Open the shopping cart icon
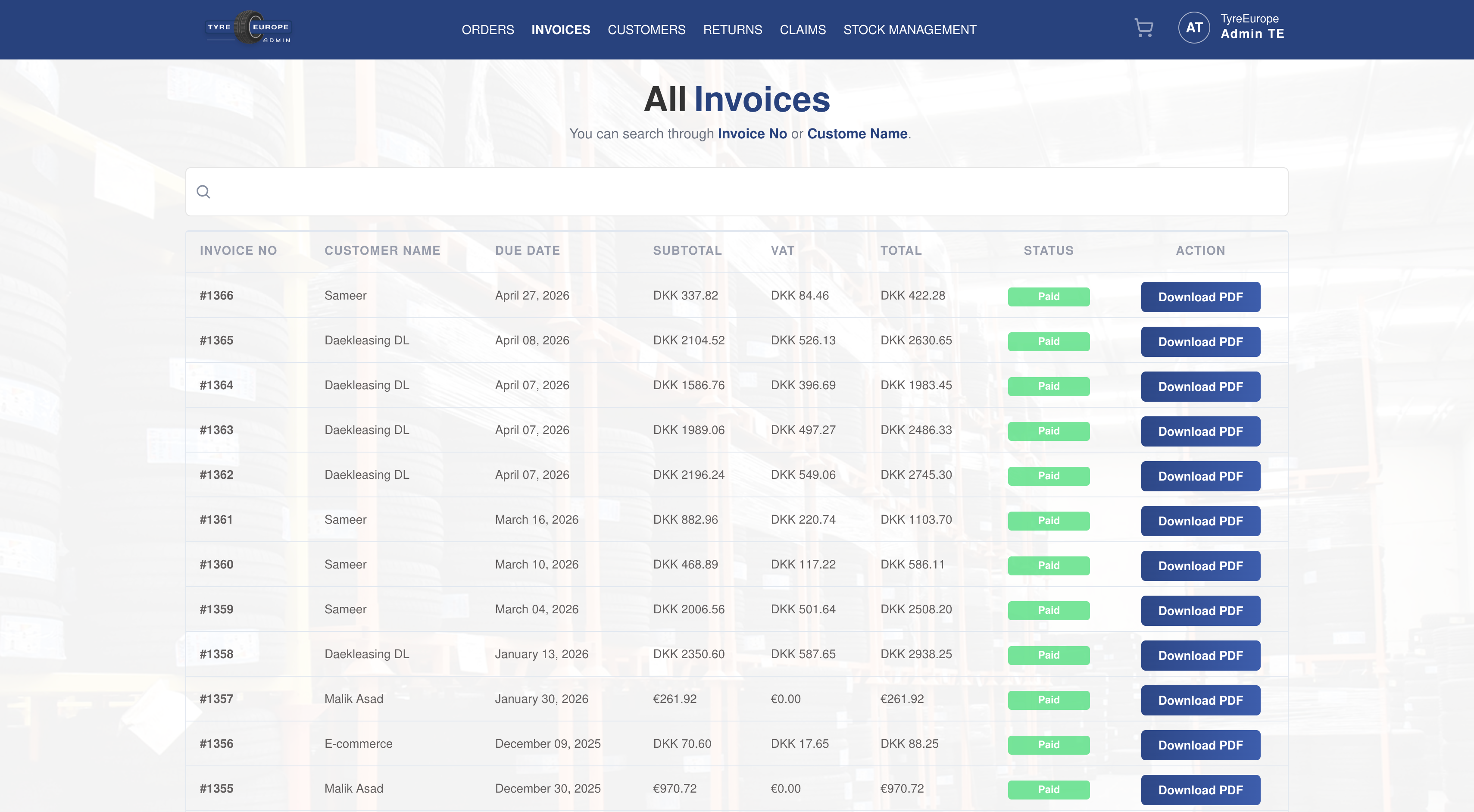 [1143, 28]
